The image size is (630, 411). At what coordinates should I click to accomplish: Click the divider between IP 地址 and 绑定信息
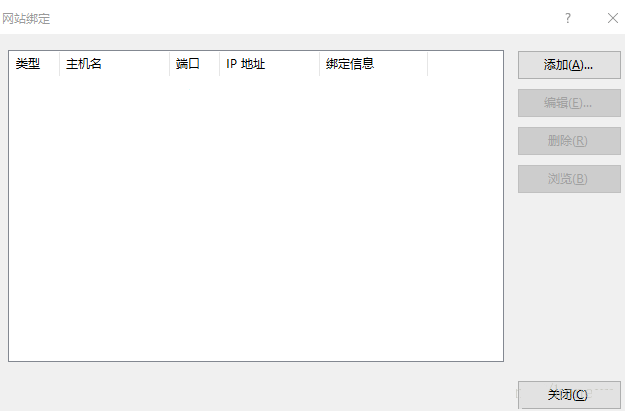(320, 64)
